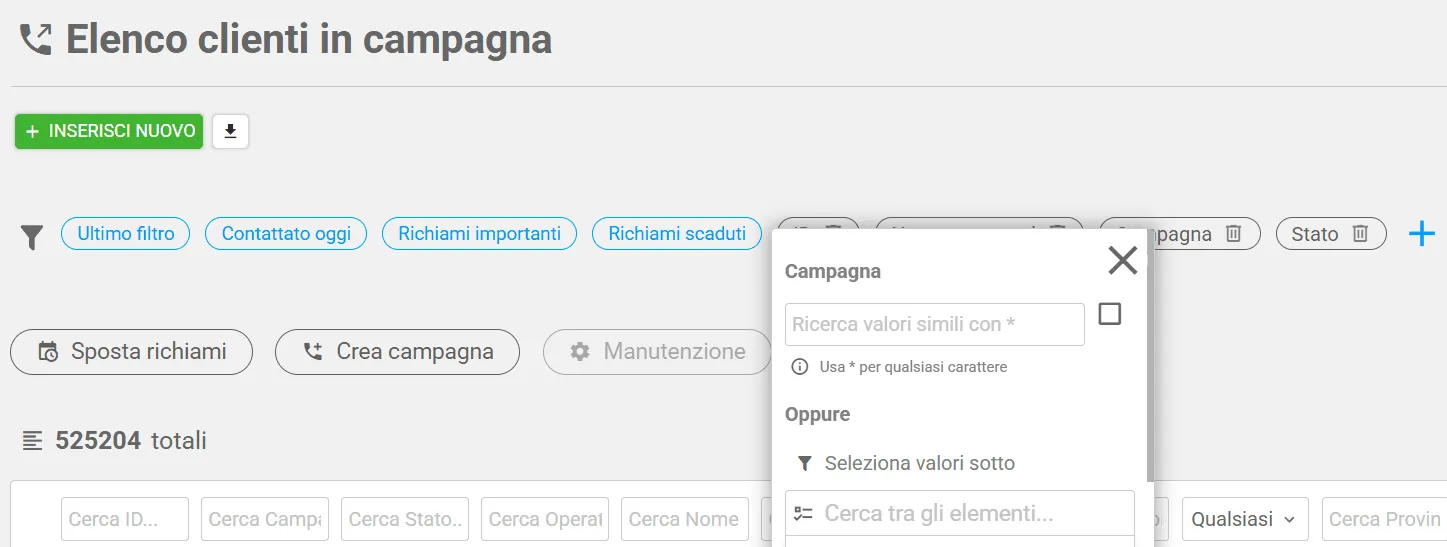Click the Crea campagna button
1447x547 pixels.
pos(398,352)
